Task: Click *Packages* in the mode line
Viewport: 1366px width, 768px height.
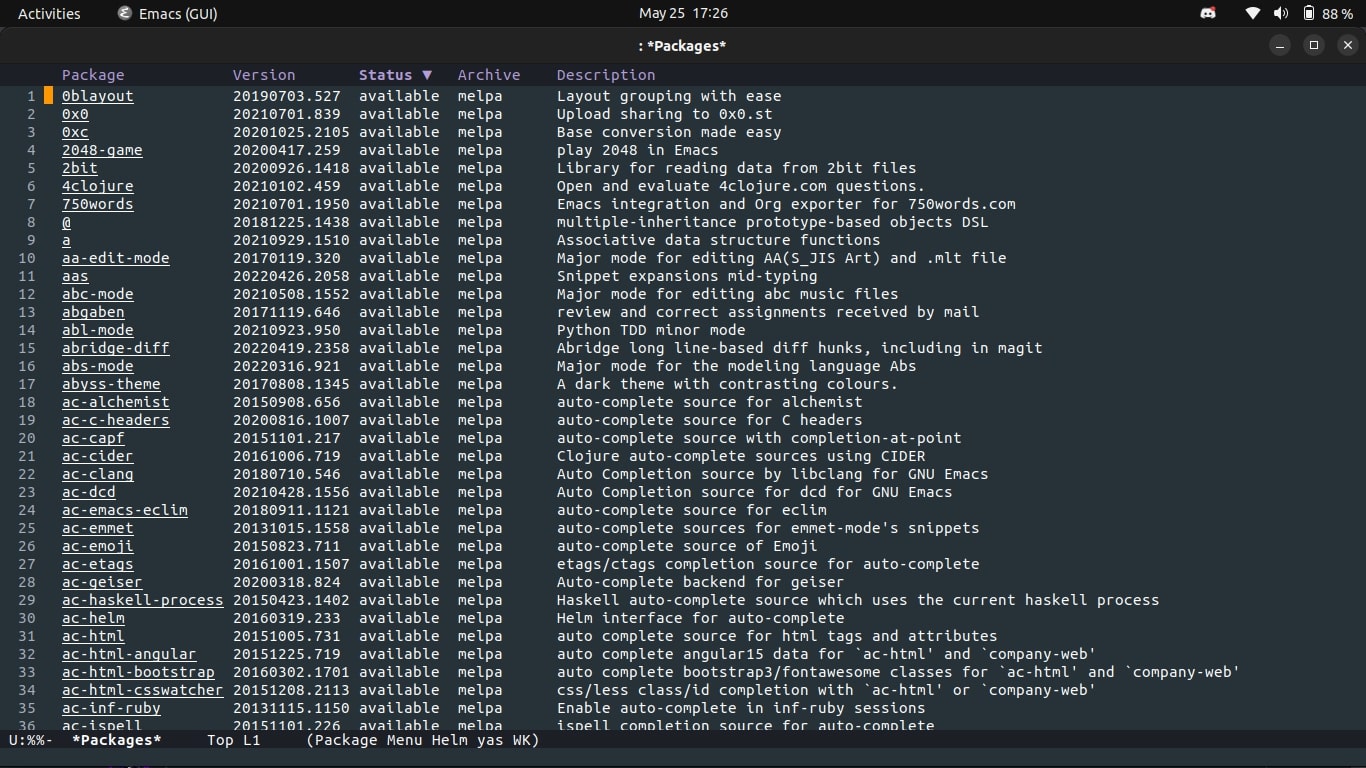Action: click(x=116, y=741)
